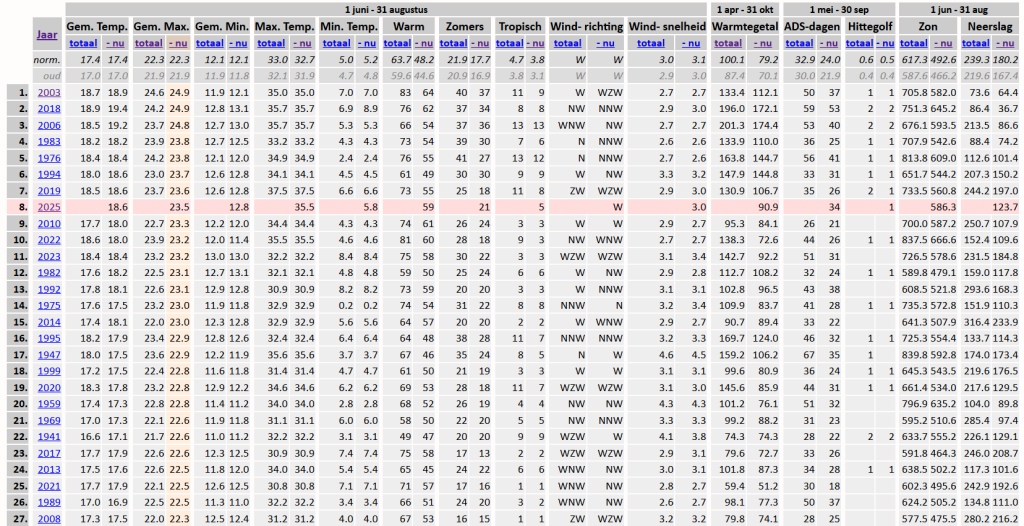Open the year 1992 link
The width and height of the screenshot is (1024, 526).
tap(49, 289)
